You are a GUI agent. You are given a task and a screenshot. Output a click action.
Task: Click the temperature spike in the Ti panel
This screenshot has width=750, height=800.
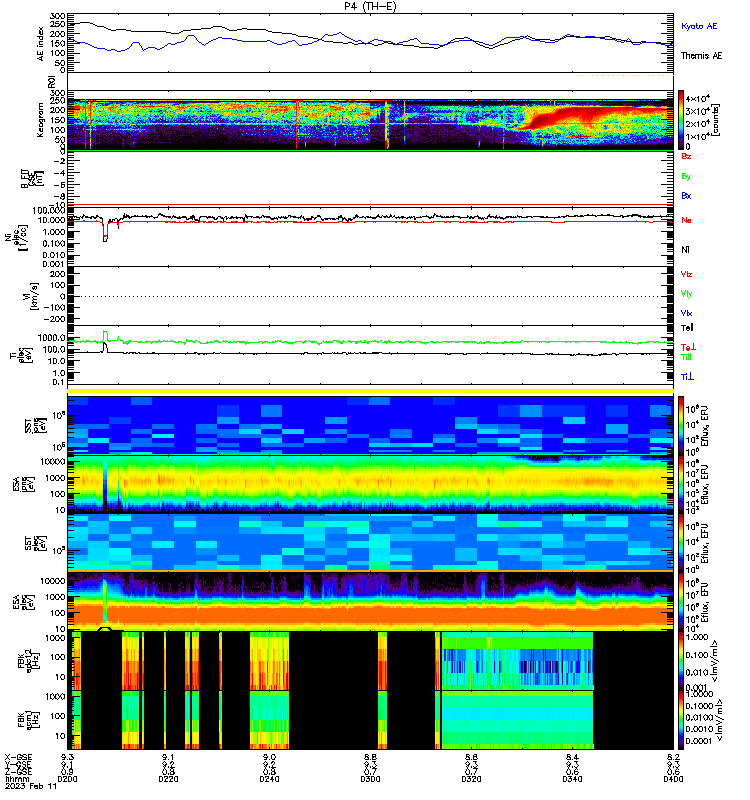[105, 341]
